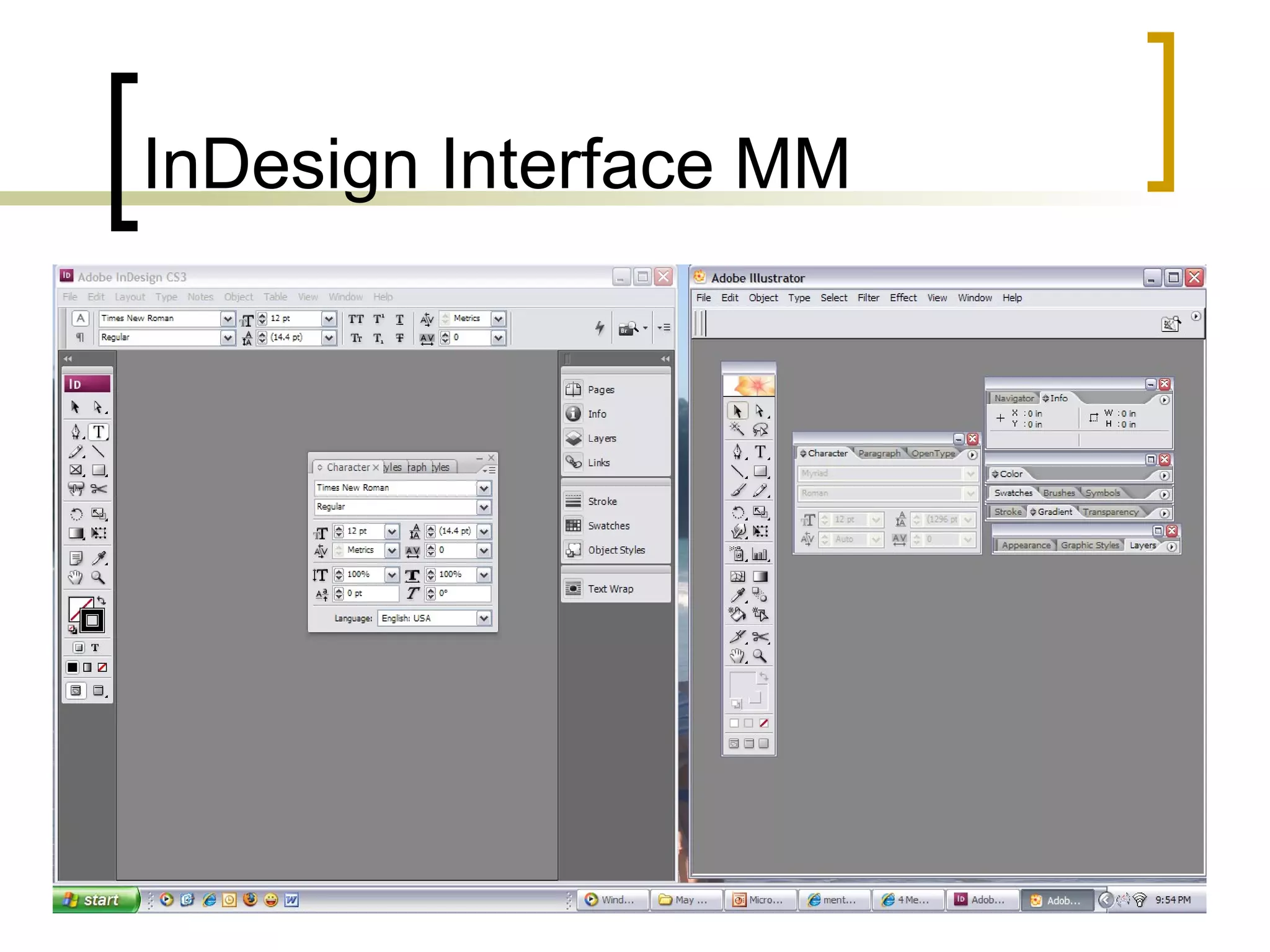Select the Column Graph tool in Illustrator

click(760, 553)
